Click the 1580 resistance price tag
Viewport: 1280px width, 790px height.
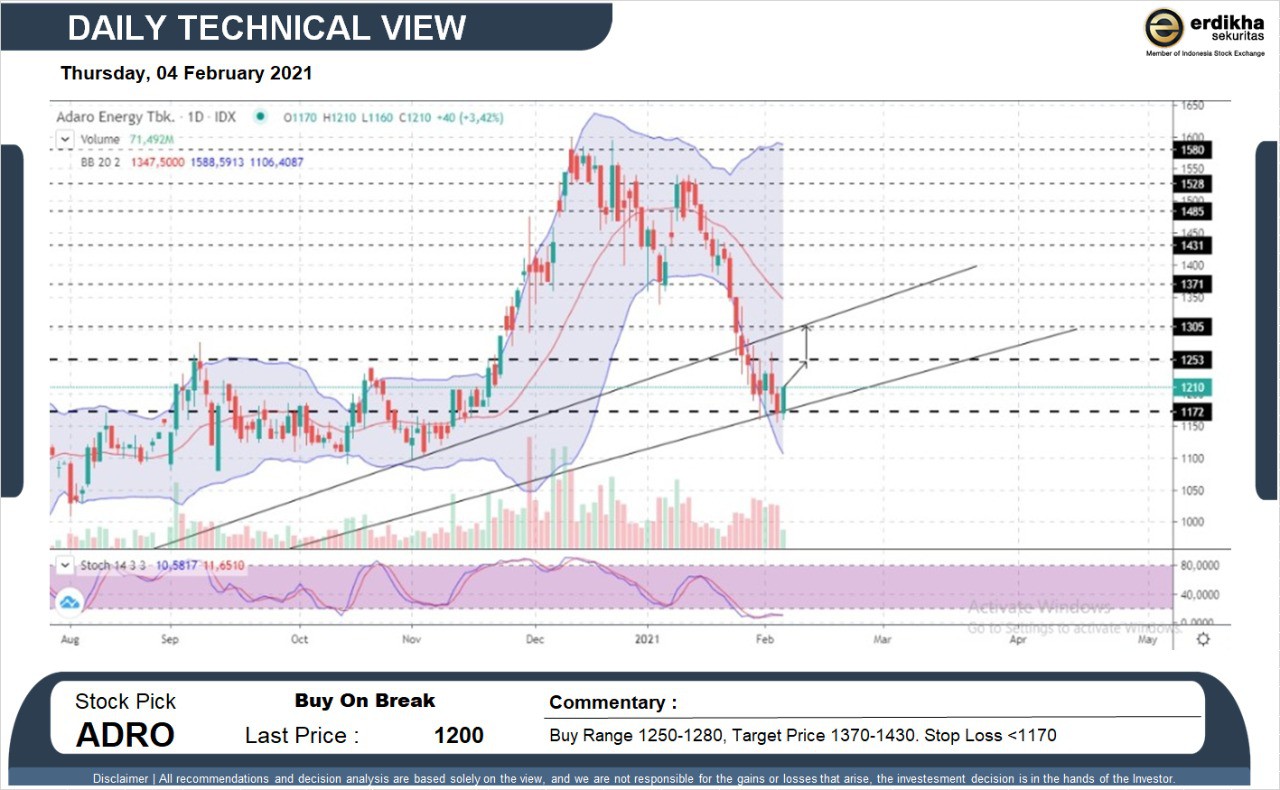pyautogui.click(x=1195, y=150)
